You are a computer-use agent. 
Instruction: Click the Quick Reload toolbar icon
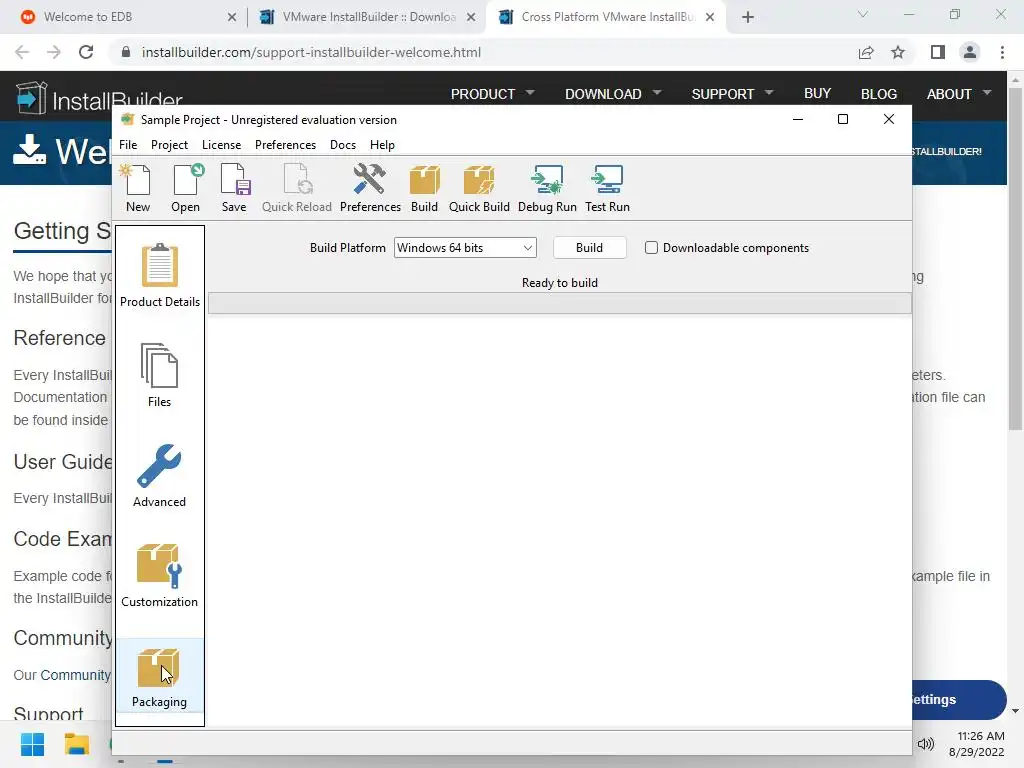click(296, 188)
